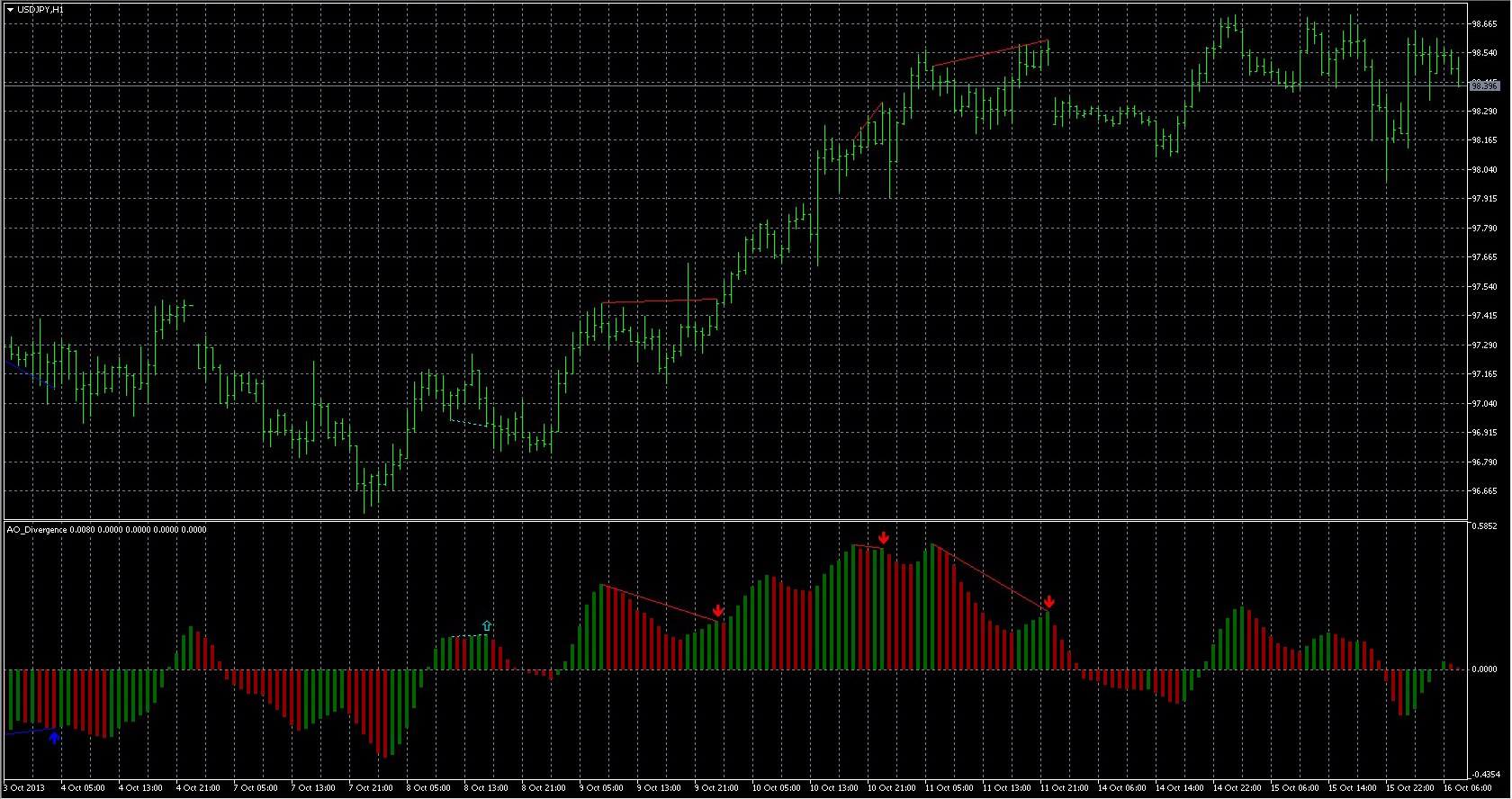Click the 98.665 price axis label
This screenshot has width=1512, height=799.
click(x=1484, y=24)
